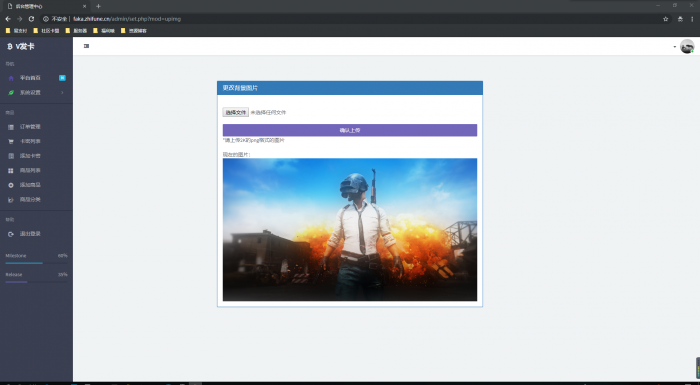
Task: Click the 添加卡密 sheet icon in sidebar
Action: pyautogui.click(x=11, y=156)
